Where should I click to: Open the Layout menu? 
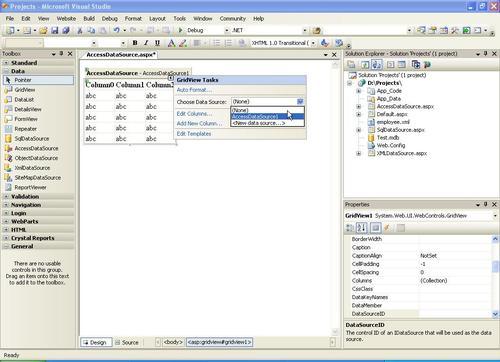157,19
